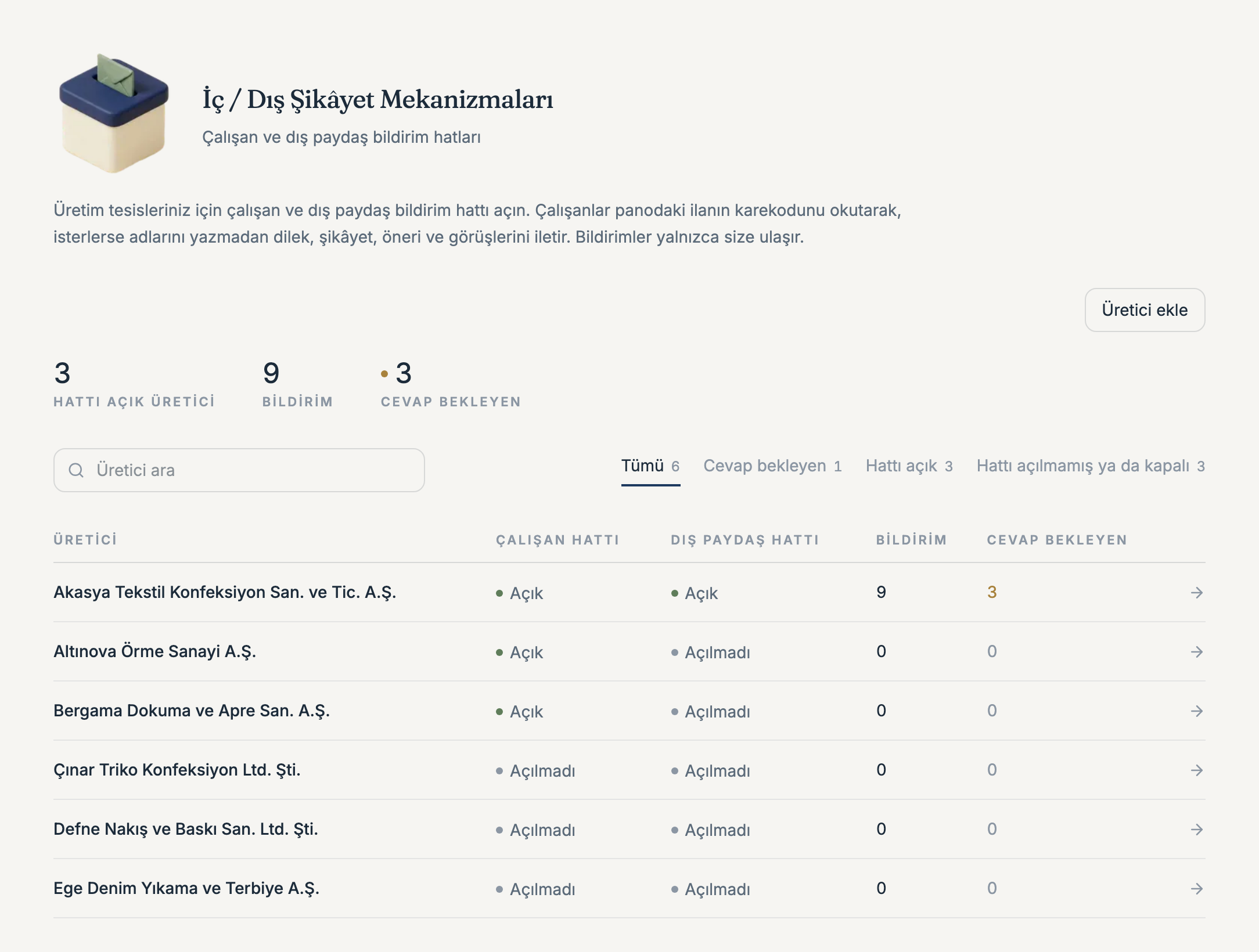The width and height of the screenshot is (1259, 952).
Task: Click the Üretici ekle button
Action: [1145, 310]
